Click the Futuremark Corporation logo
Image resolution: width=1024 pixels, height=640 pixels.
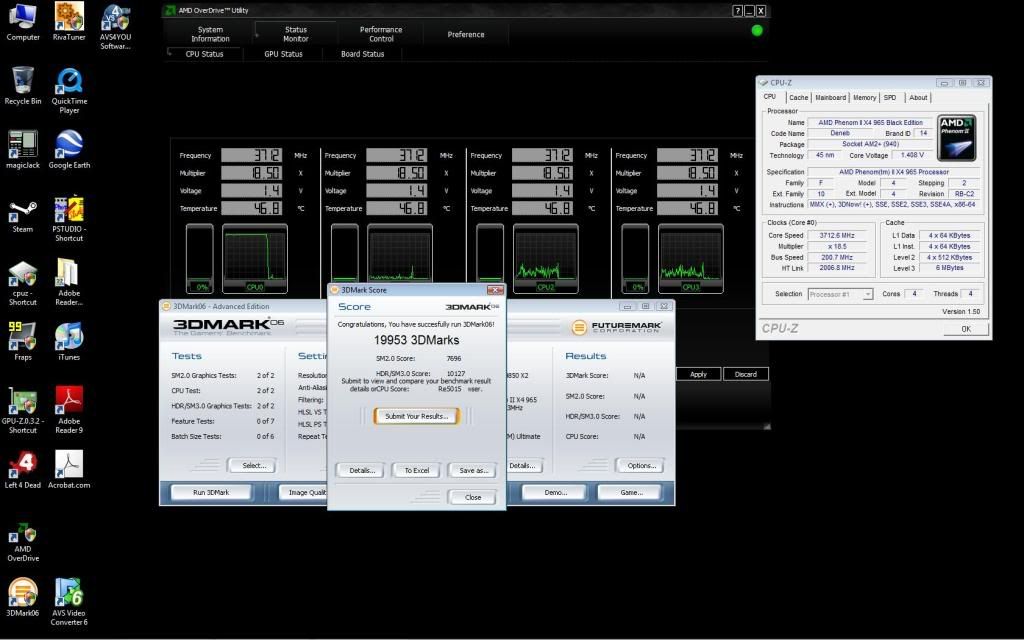[x=616, y=327]
